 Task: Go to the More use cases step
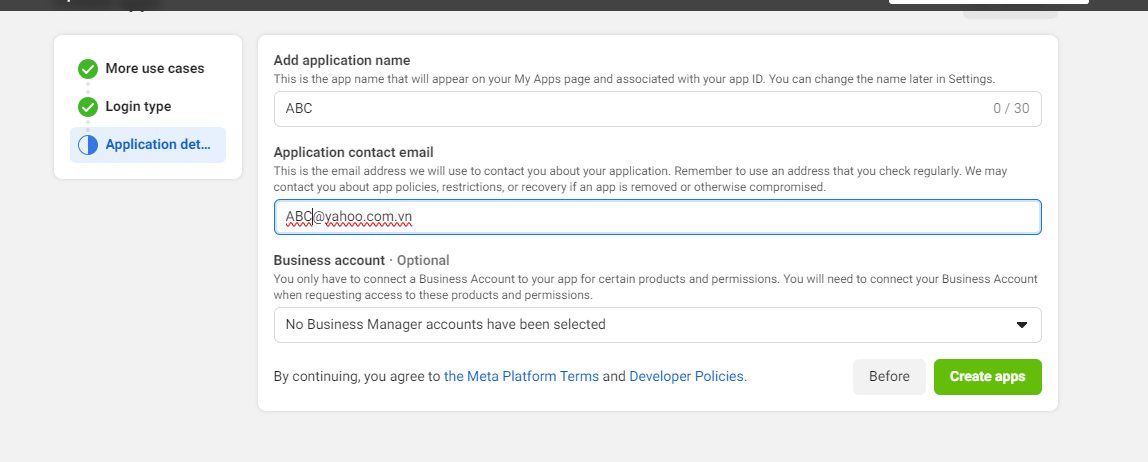point(154,69)
